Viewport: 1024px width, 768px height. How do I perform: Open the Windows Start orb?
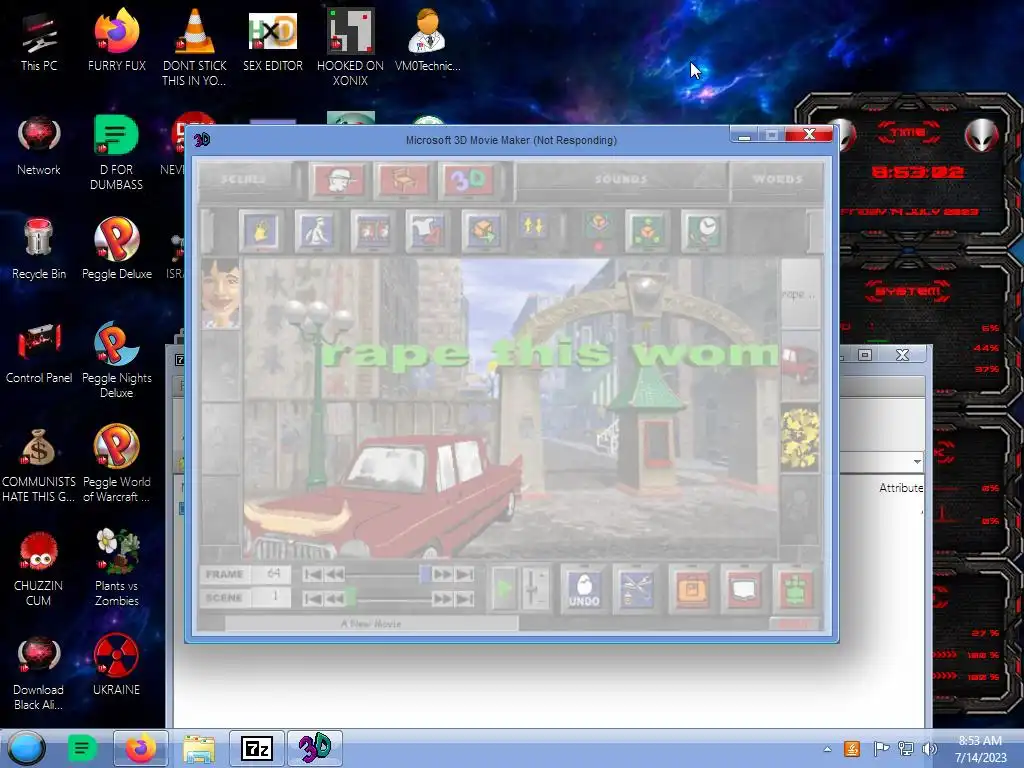click(x=27, y=748)
